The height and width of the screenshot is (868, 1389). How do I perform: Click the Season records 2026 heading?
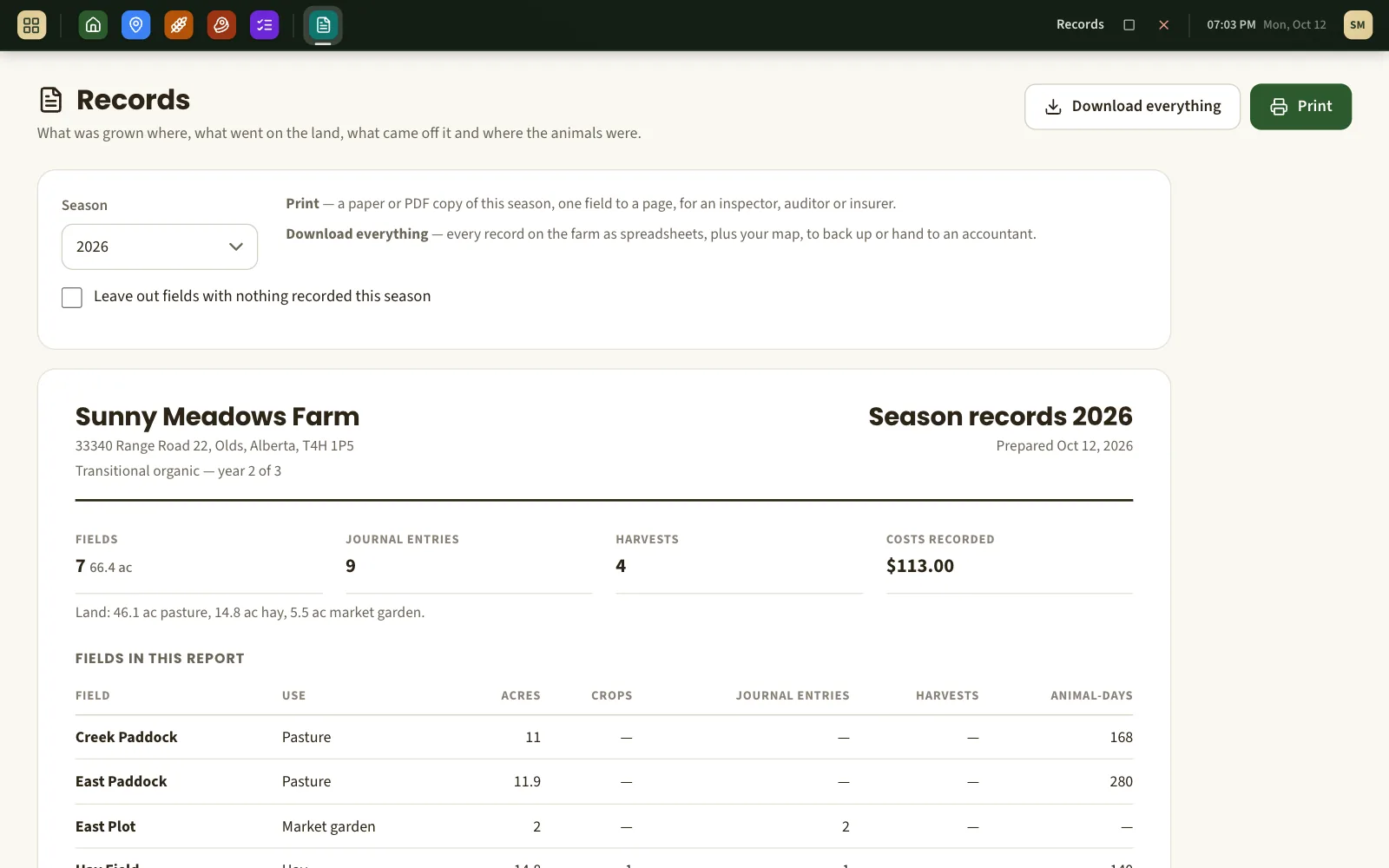click(x=1000, y=417)
